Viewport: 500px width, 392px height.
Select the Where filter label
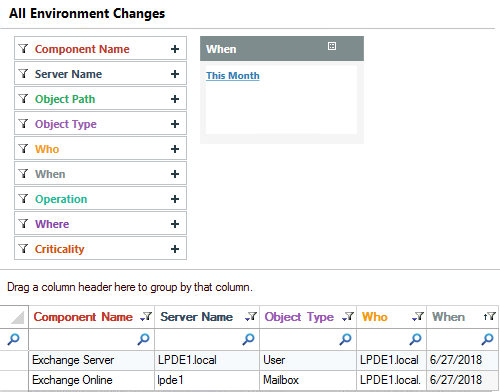52,224
